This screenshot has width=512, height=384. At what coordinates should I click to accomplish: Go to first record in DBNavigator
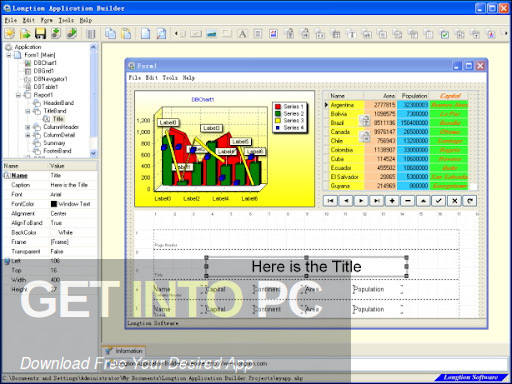[x=330, y=201]
